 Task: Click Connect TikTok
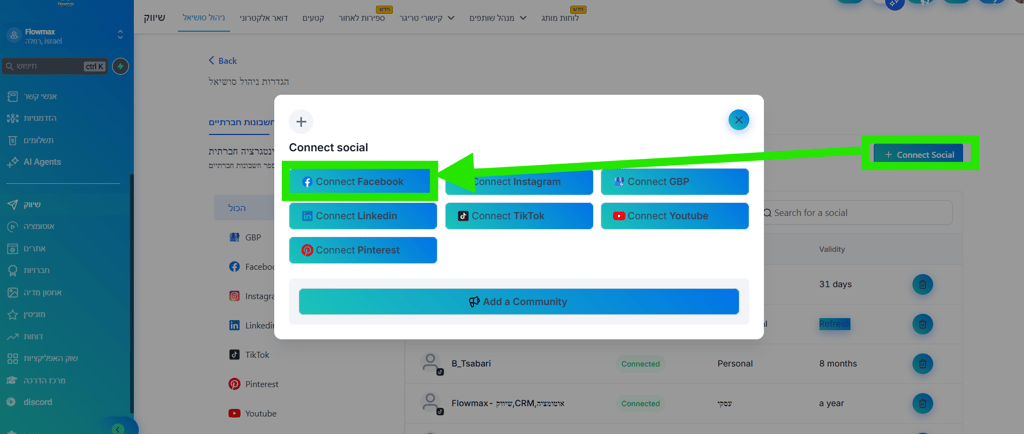coord(519,216)
